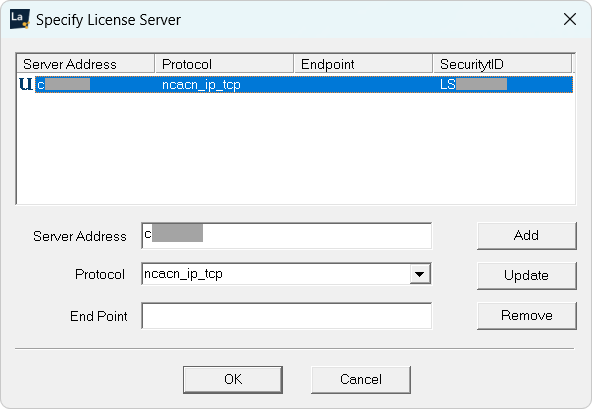Focus the Server Address input field

pyautogui.click(x=287, y=236)
